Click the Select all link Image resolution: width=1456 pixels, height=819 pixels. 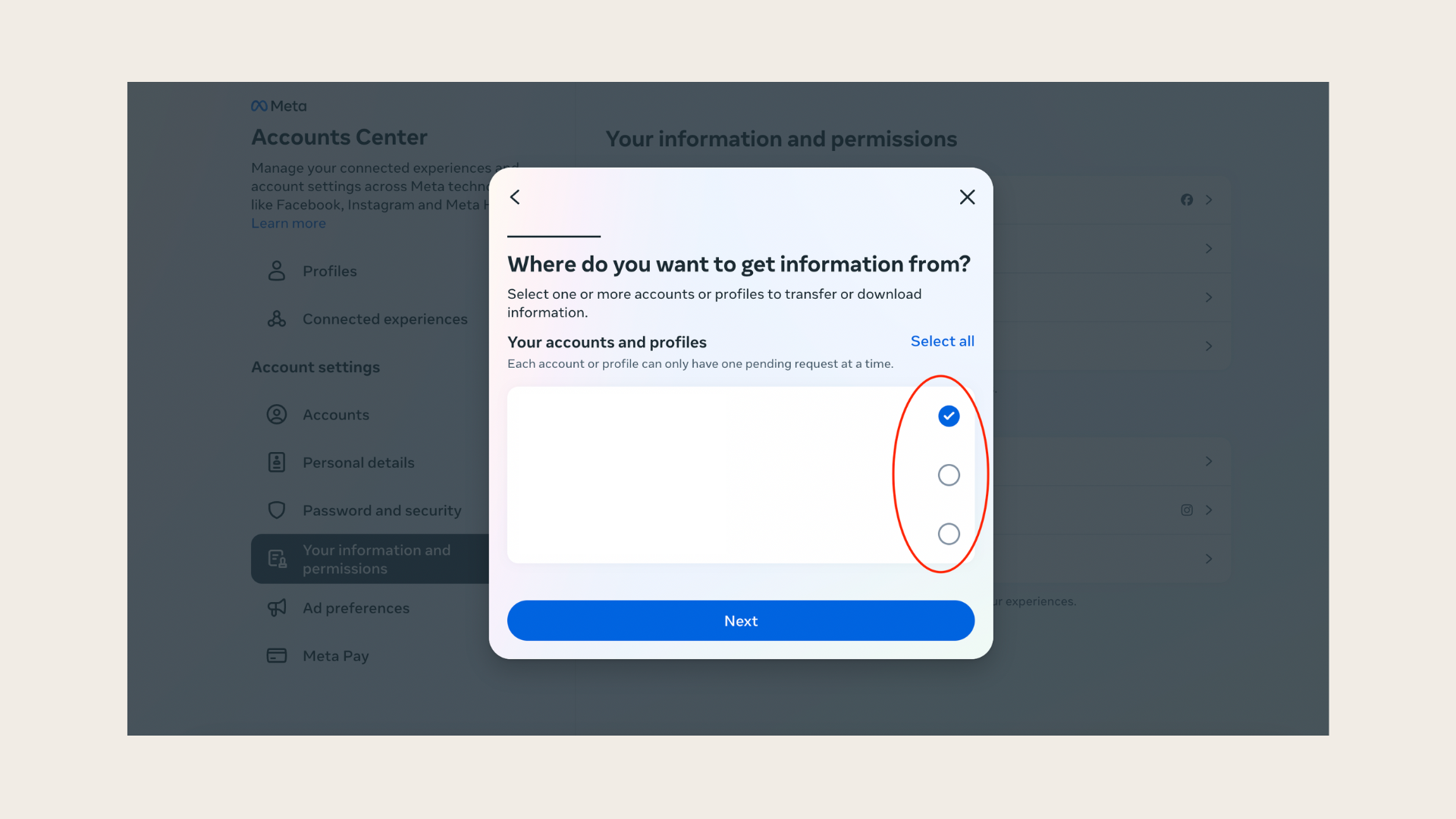(x=941, y=341)
